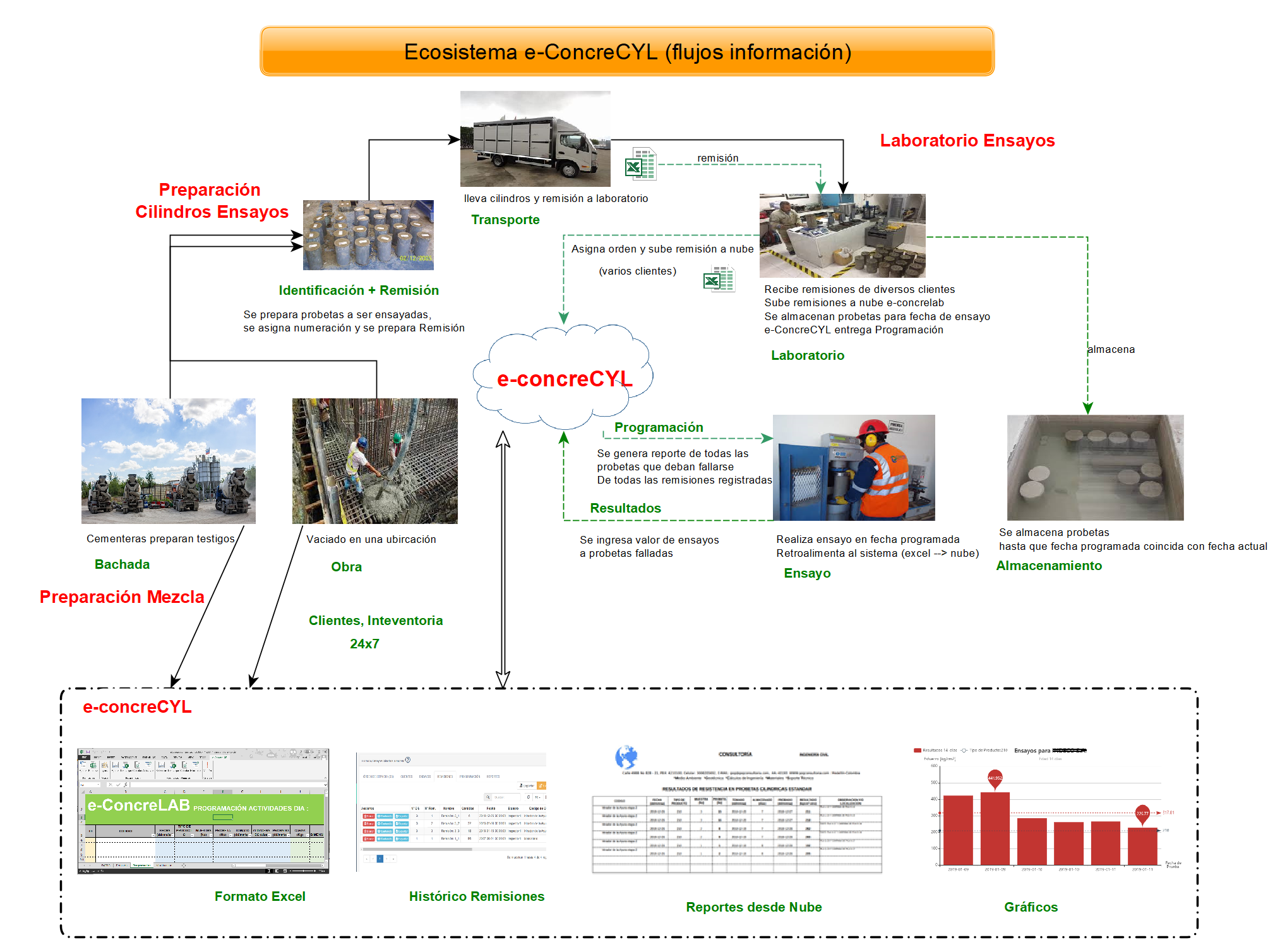Click the 441.952 marker pin on the chart
1280x952 pixels.
[995, 778]
